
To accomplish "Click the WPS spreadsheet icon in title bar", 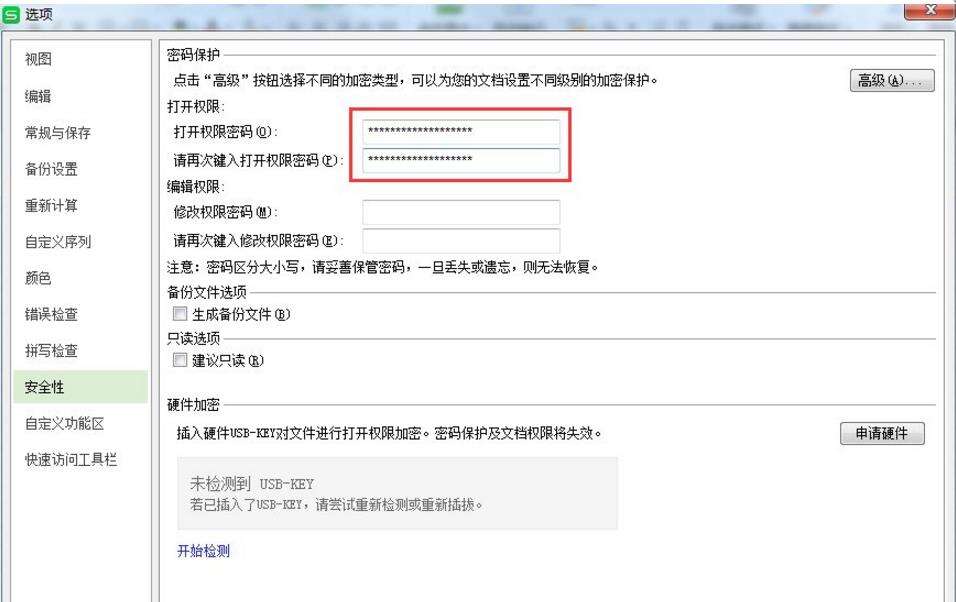I will [11, 14].
